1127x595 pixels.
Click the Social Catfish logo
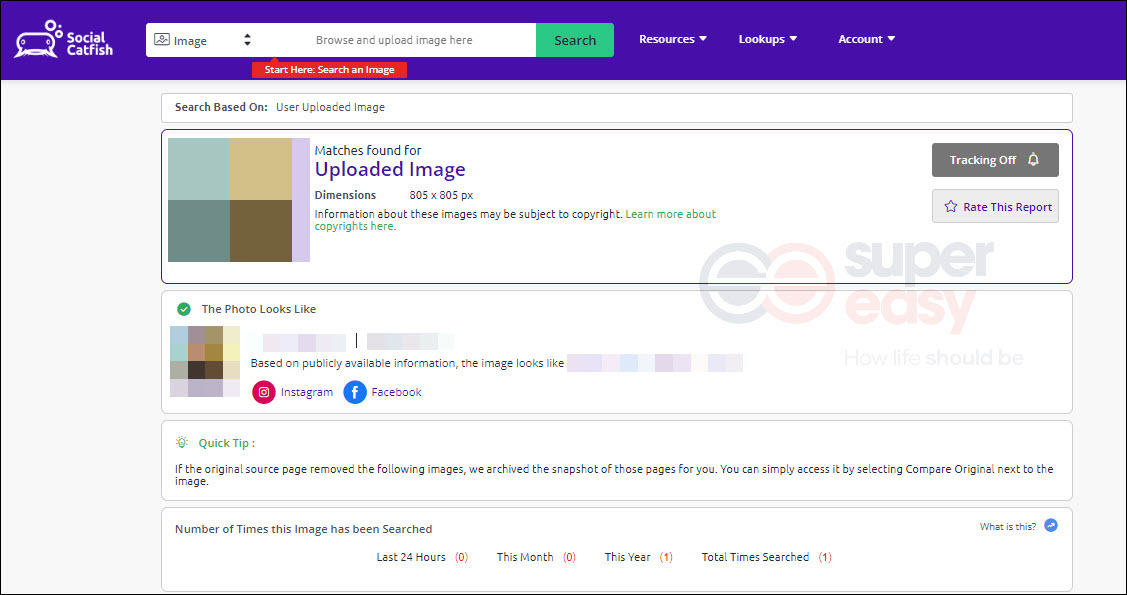64,40
